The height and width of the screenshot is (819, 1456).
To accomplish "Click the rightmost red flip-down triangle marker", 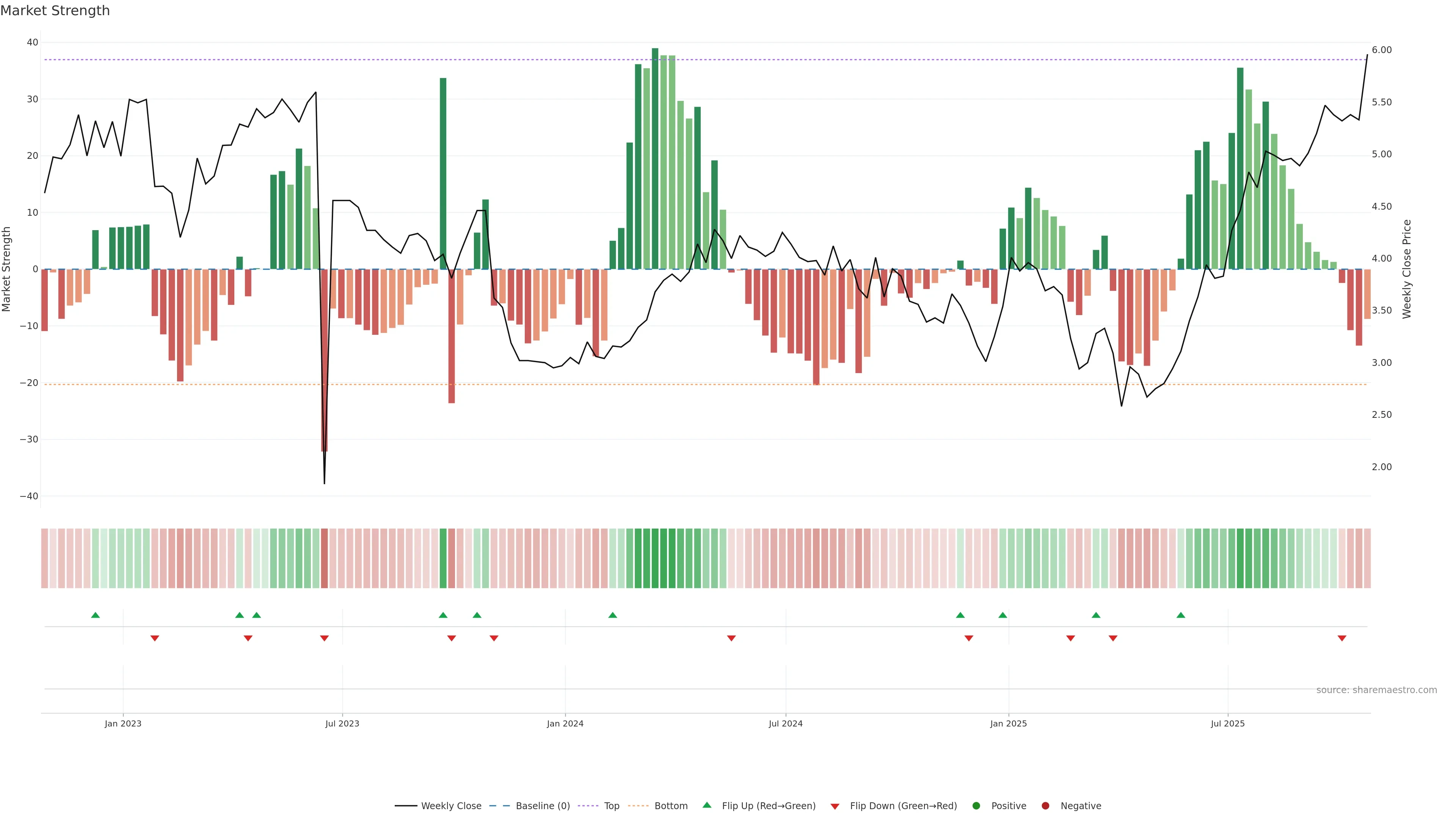I will [x=1342, y=638].
